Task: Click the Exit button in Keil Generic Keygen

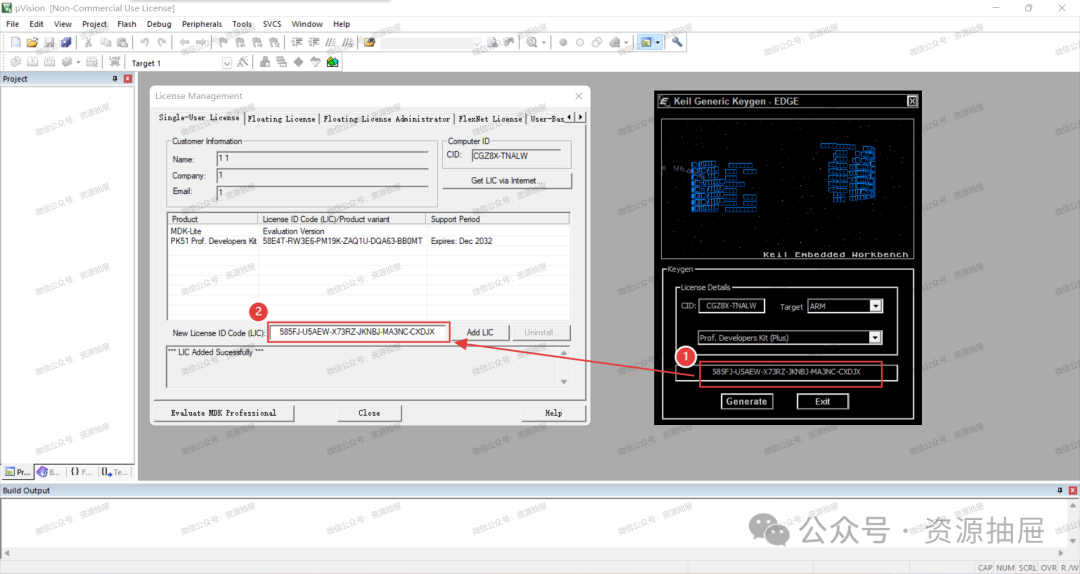Action: pos(822,401)
